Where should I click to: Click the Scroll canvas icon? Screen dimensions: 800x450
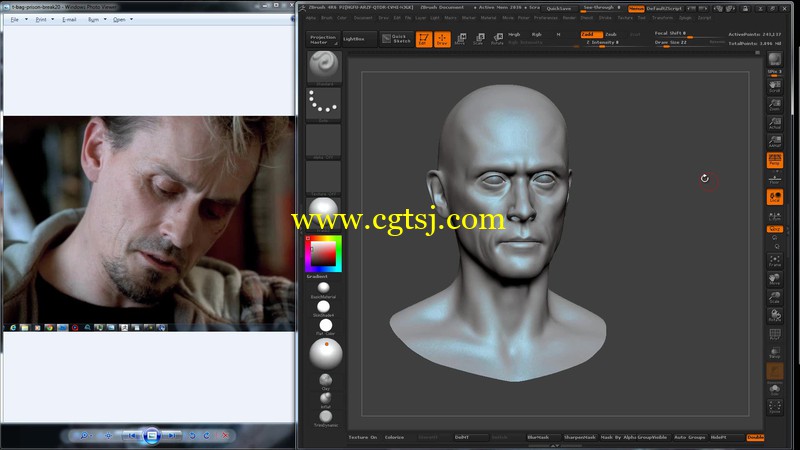click(x=774, y=86)
